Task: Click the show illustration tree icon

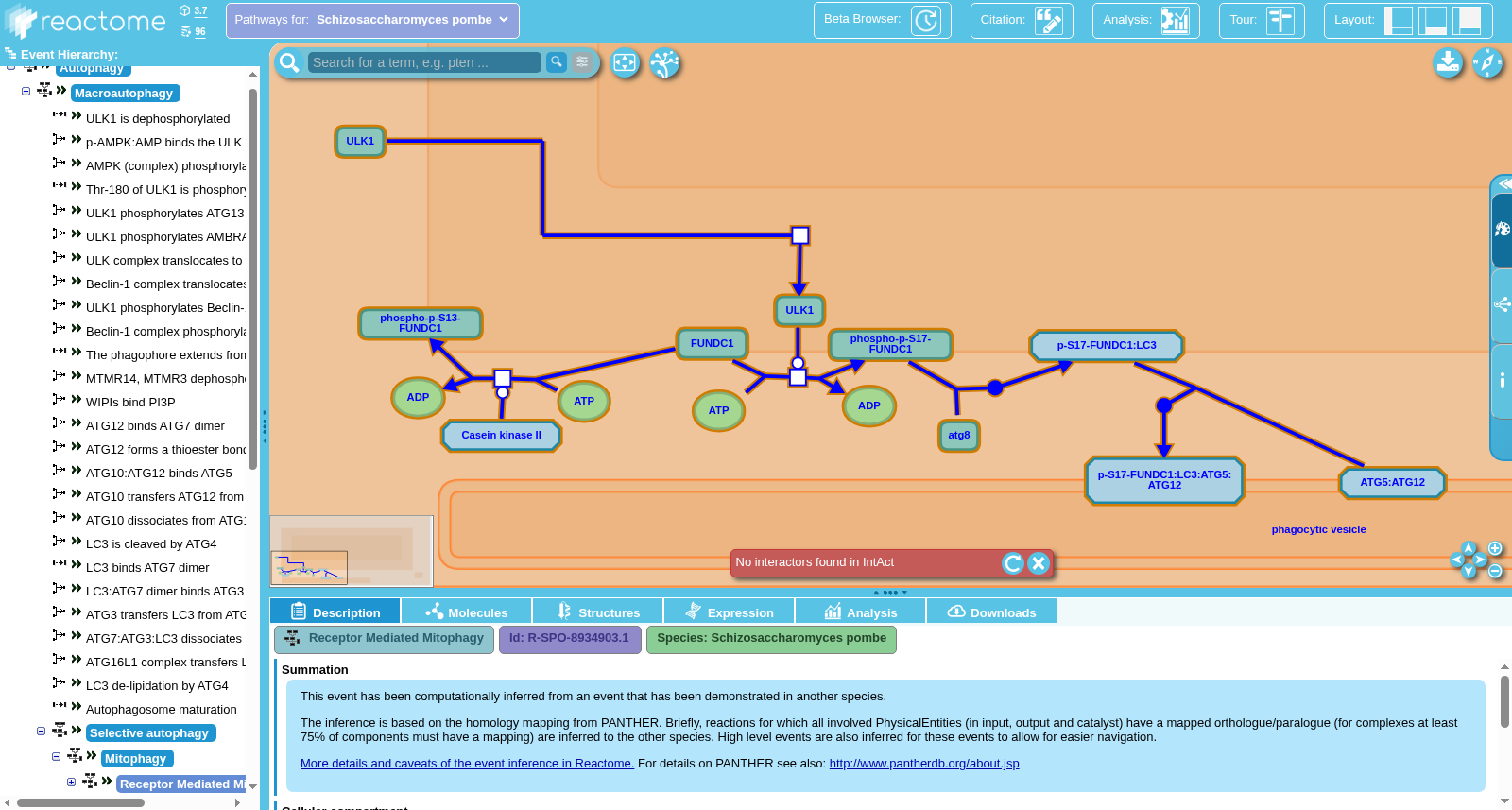Action: point(665,63)
